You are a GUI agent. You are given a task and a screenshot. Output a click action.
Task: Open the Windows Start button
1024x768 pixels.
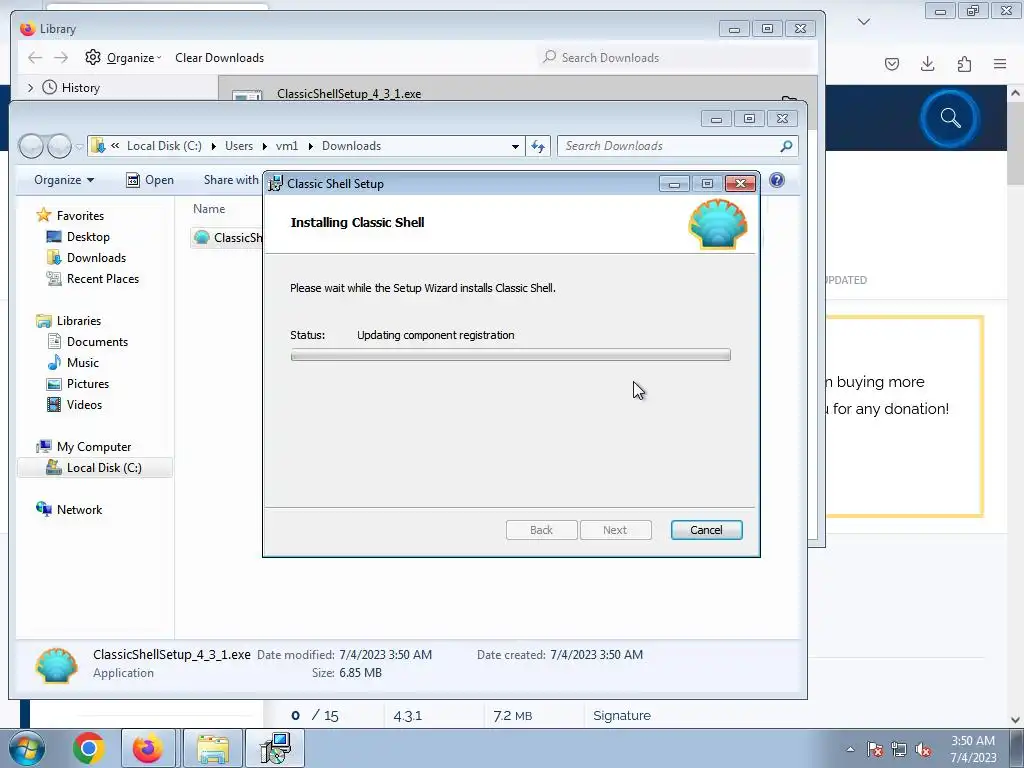pos(27,748)
